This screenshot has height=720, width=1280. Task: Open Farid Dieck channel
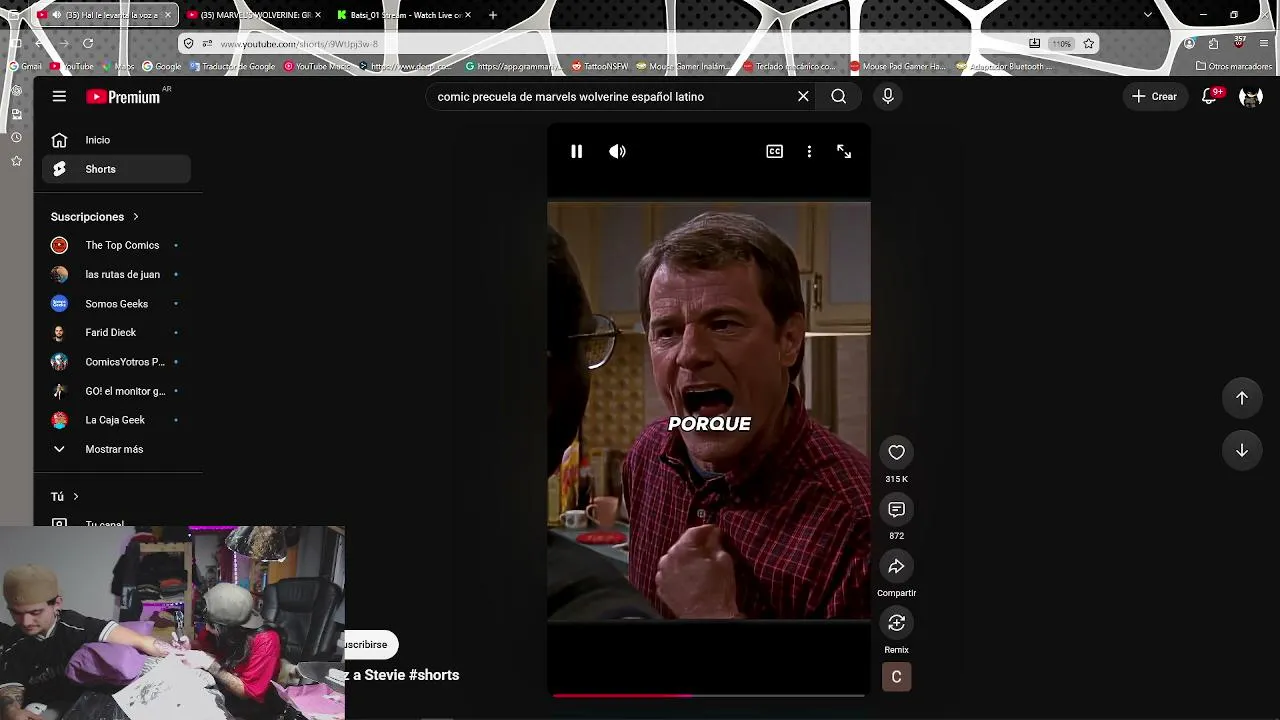(x=116, y=332)
